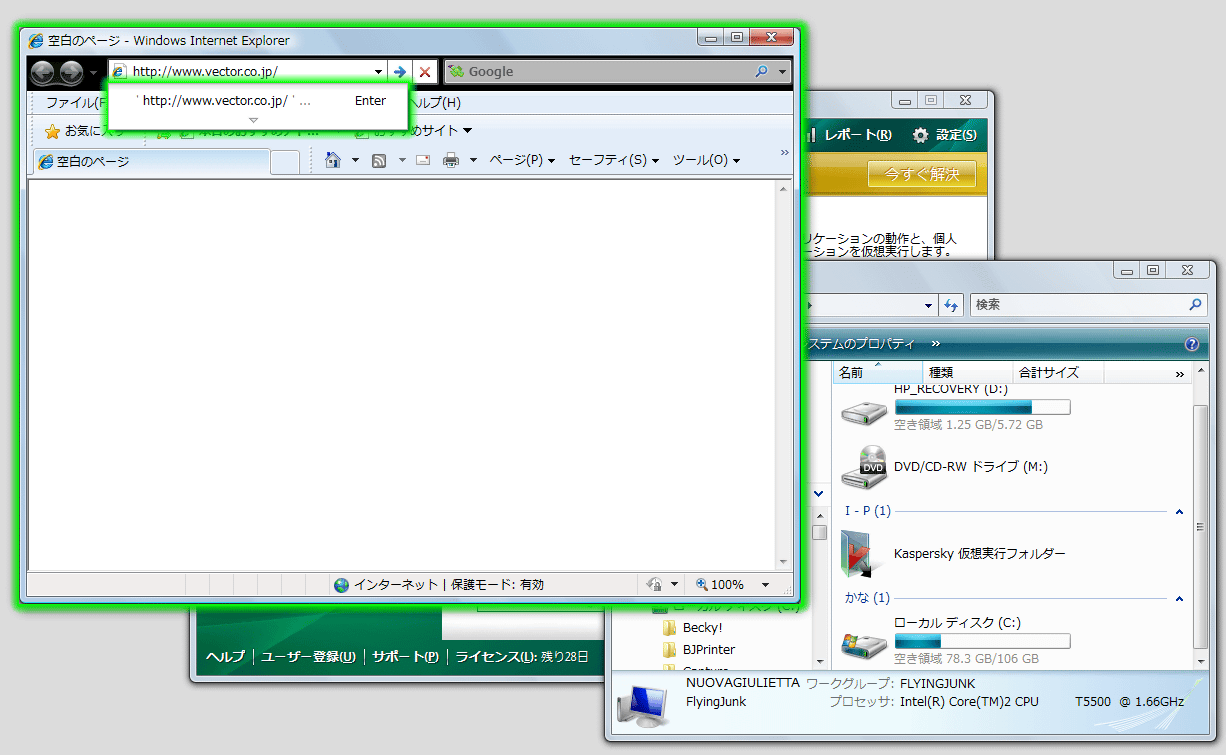Screen dimensions: 1226x755
Task: Click the new tab button beside 空白のページ
Action: pos(285,162)
